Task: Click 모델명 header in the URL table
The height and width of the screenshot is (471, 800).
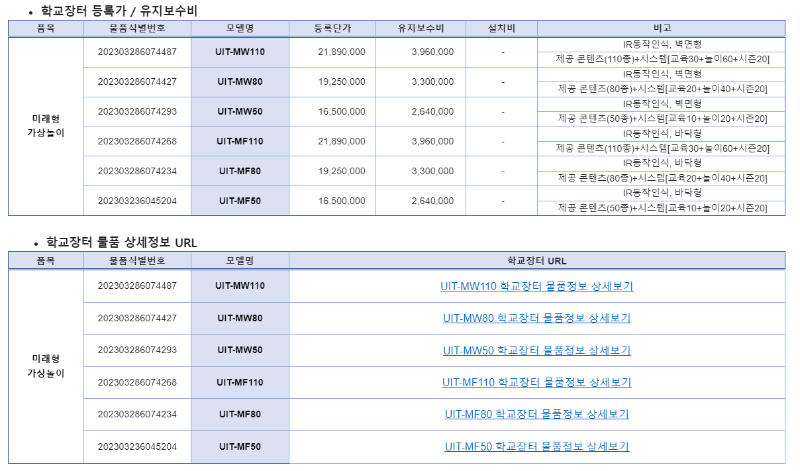Action: tap(240, 261)
